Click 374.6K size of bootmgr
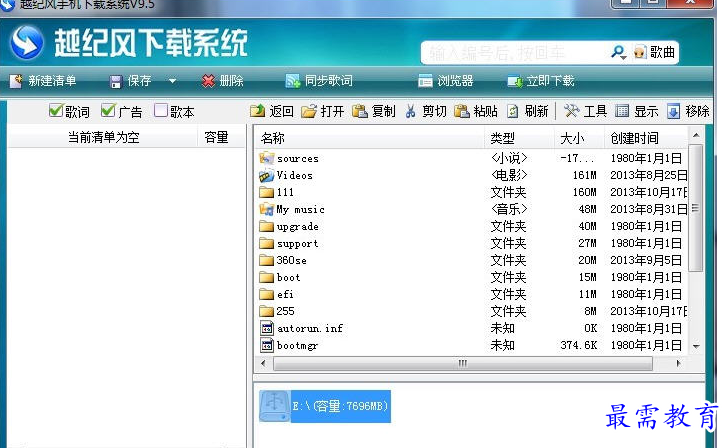Viewport: 727px width, 448px height. (x=579, y=346)
